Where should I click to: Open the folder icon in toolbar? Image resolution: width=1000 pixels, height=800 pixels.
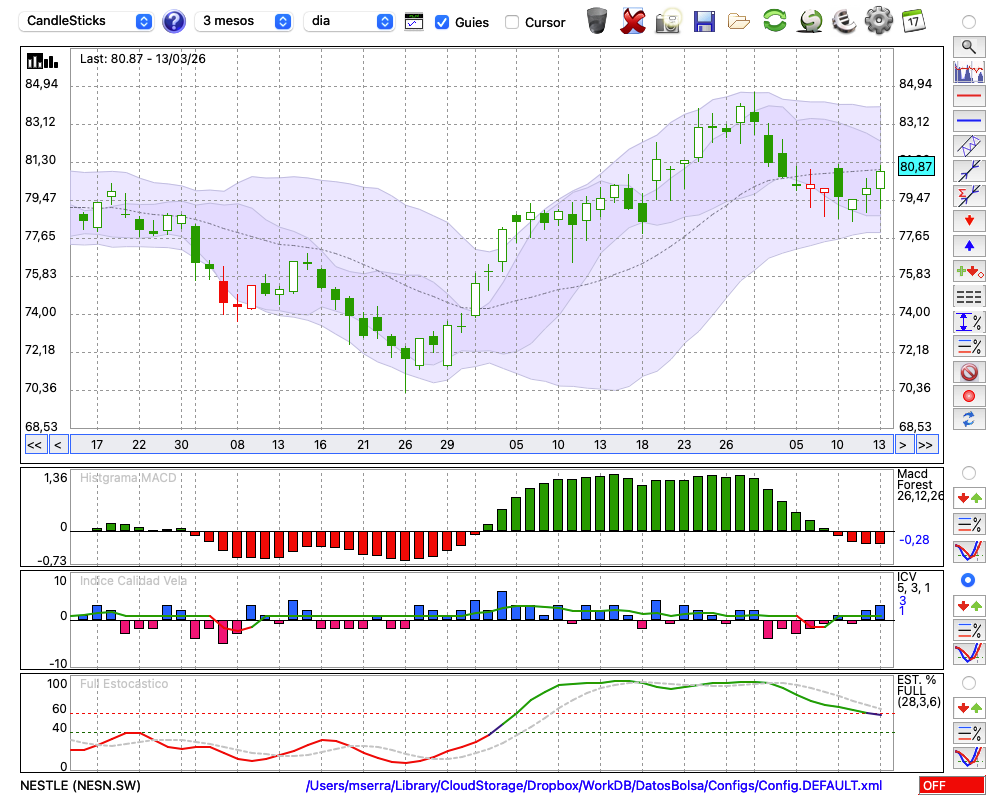(739, 20)
